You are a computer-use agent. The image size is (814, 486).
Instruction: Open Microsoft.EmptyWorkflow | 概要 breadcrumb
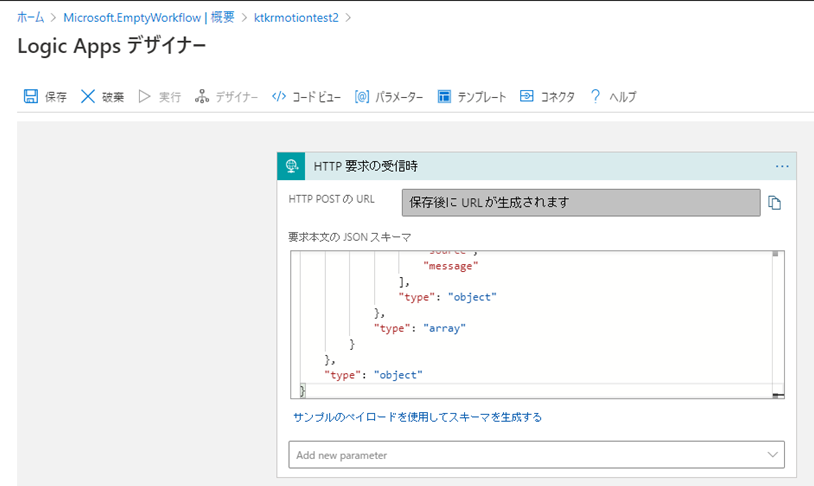pos(149,18)
